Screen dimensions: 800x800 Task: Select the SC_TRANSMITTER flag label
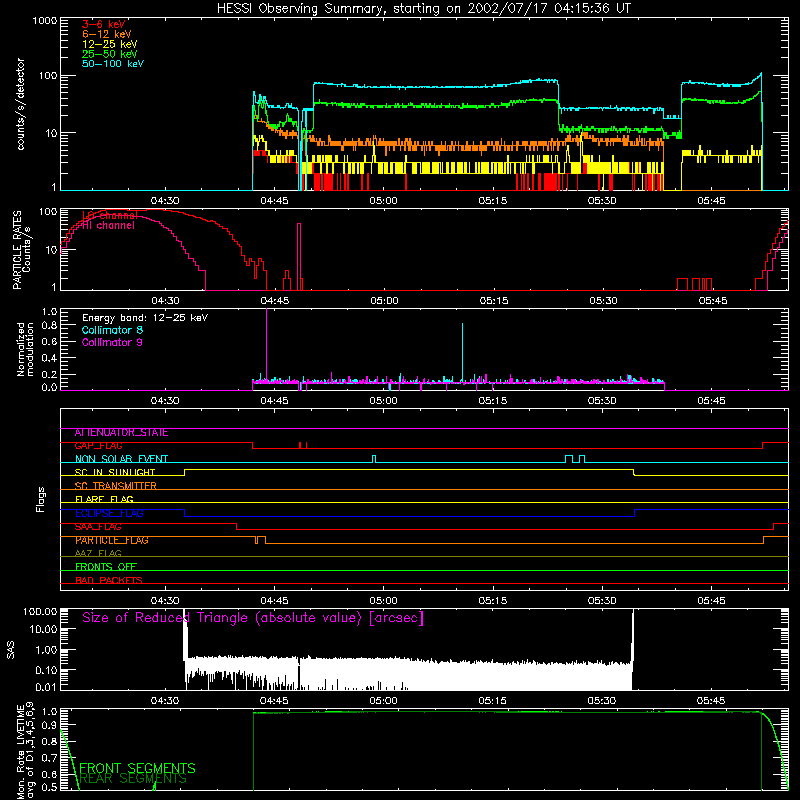click(x=115, y=486)
